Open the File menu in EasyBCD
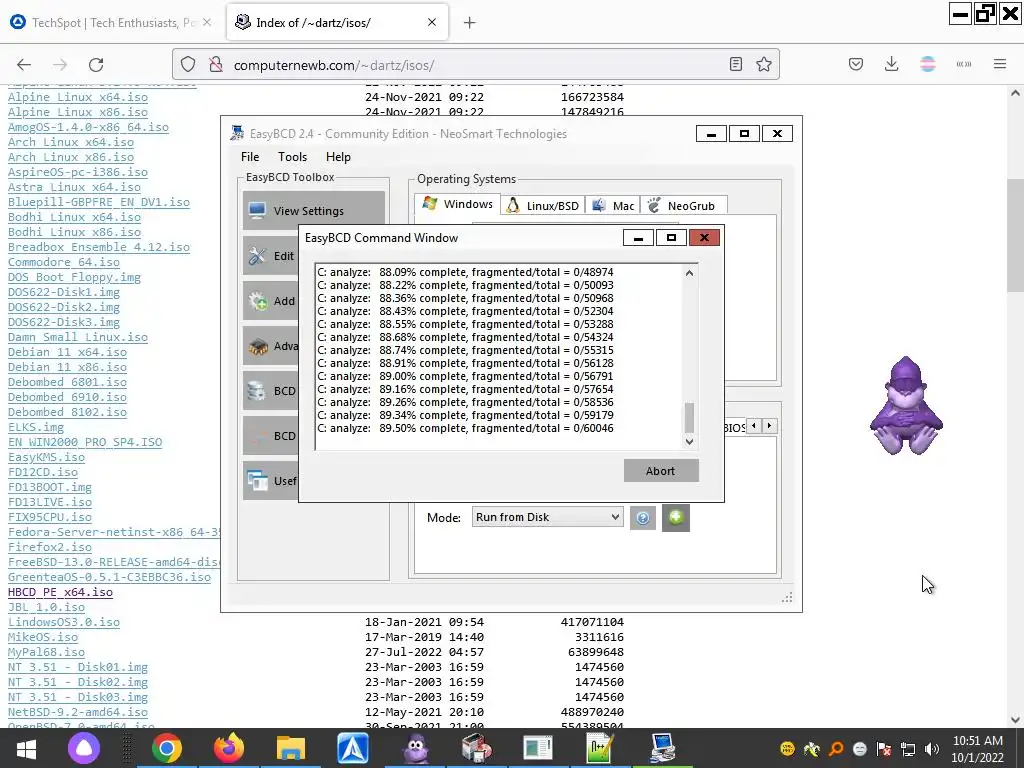Viewport: 1024px width, 768px height. click(x=250, y=157)
